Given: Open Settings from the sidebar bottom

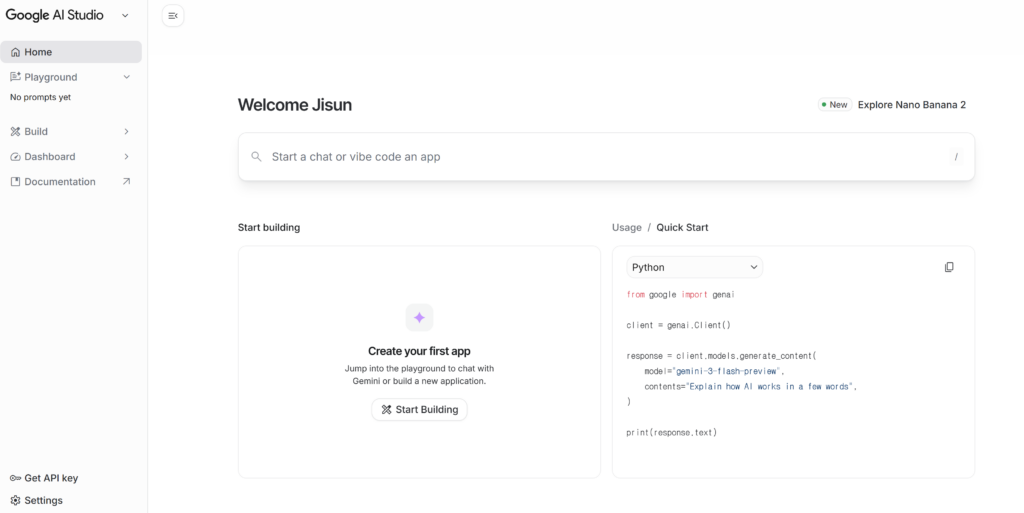Looking at the screenshot, I should tap(44, 501).
